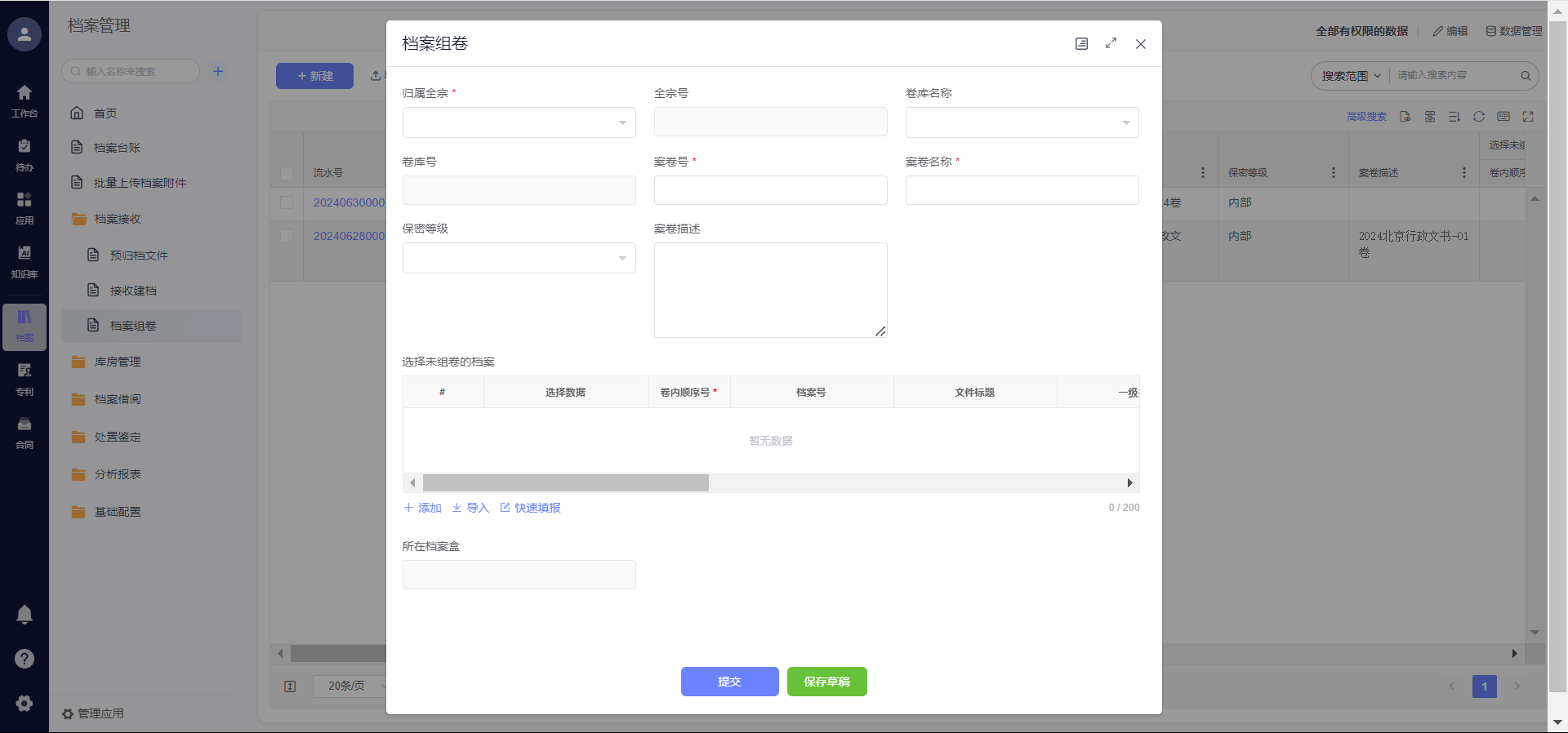Open the 工作台 home icon in sidebar
This screenshot has width=1568, height=733.
24,100
